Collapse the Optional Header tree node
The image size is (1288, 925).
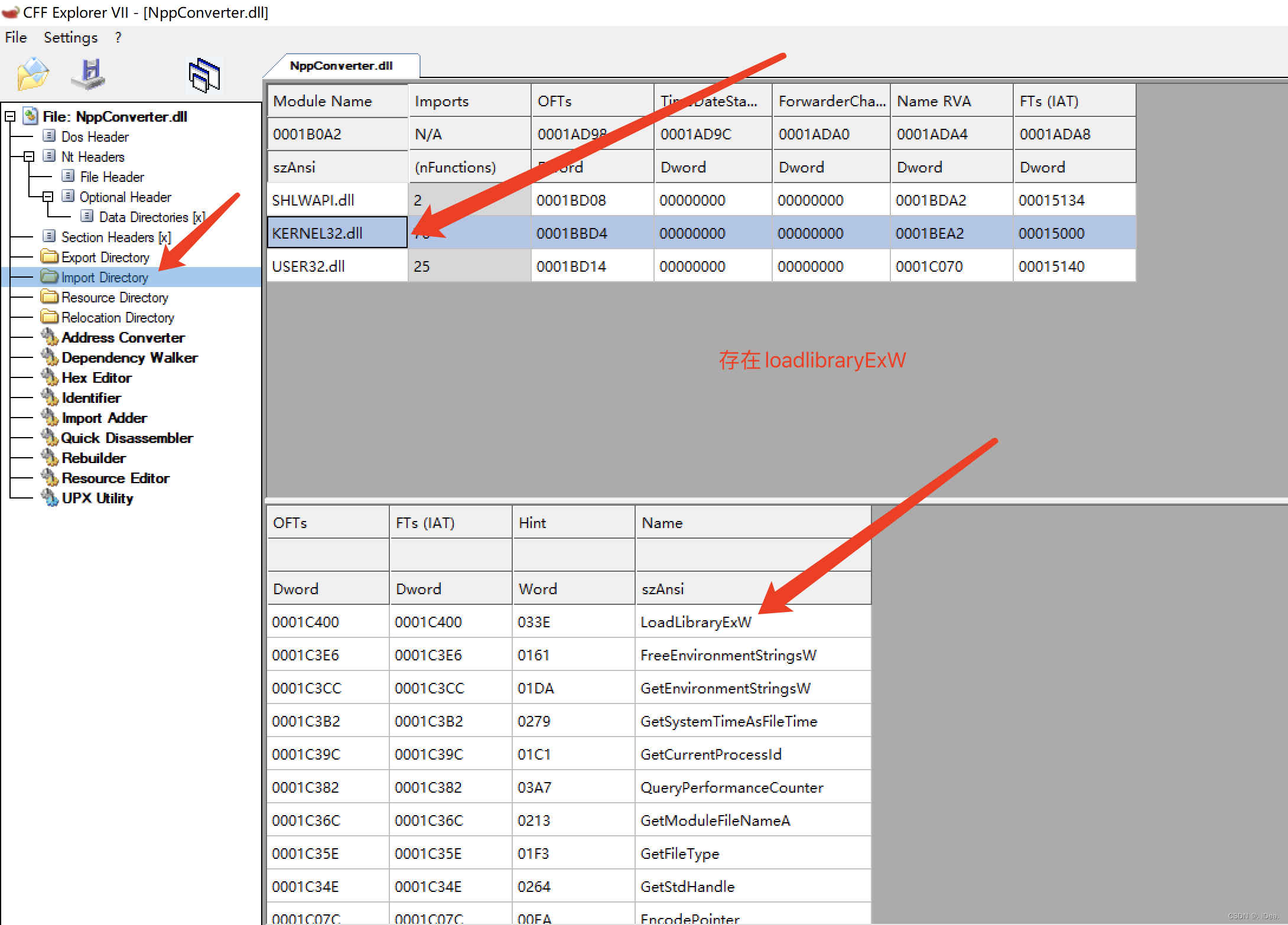[48, 197]
